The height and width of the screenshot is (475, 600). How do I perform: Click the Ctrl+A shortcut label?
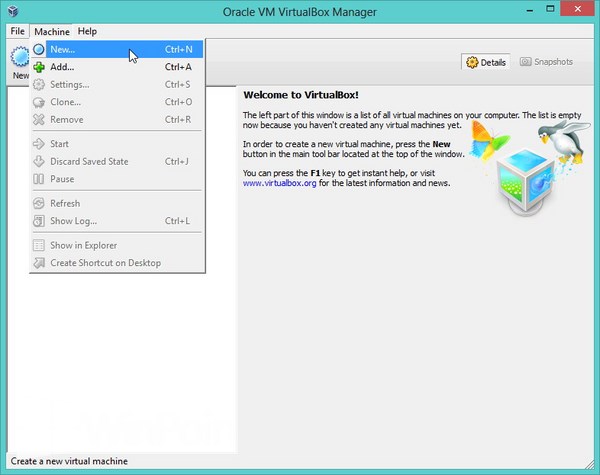pyautogui.click(x=178, y=67)
